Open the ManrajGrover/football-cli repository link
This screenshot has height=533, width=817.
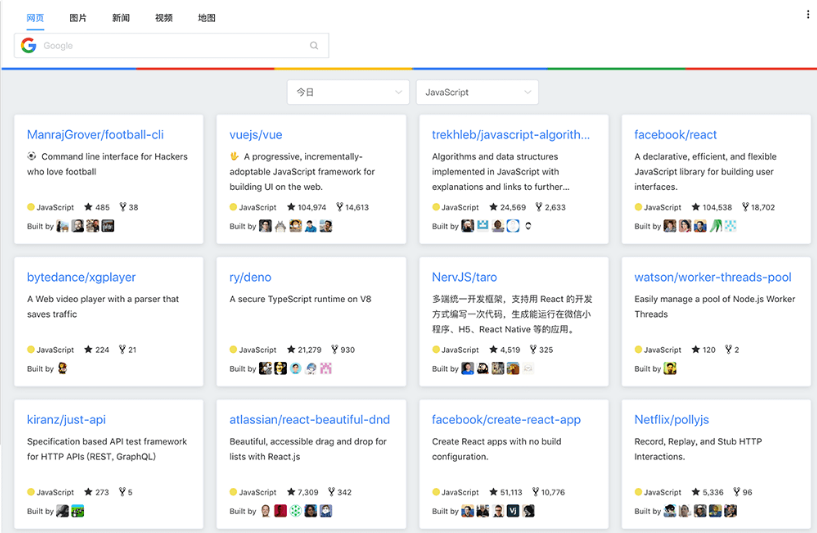coord(95,134)
